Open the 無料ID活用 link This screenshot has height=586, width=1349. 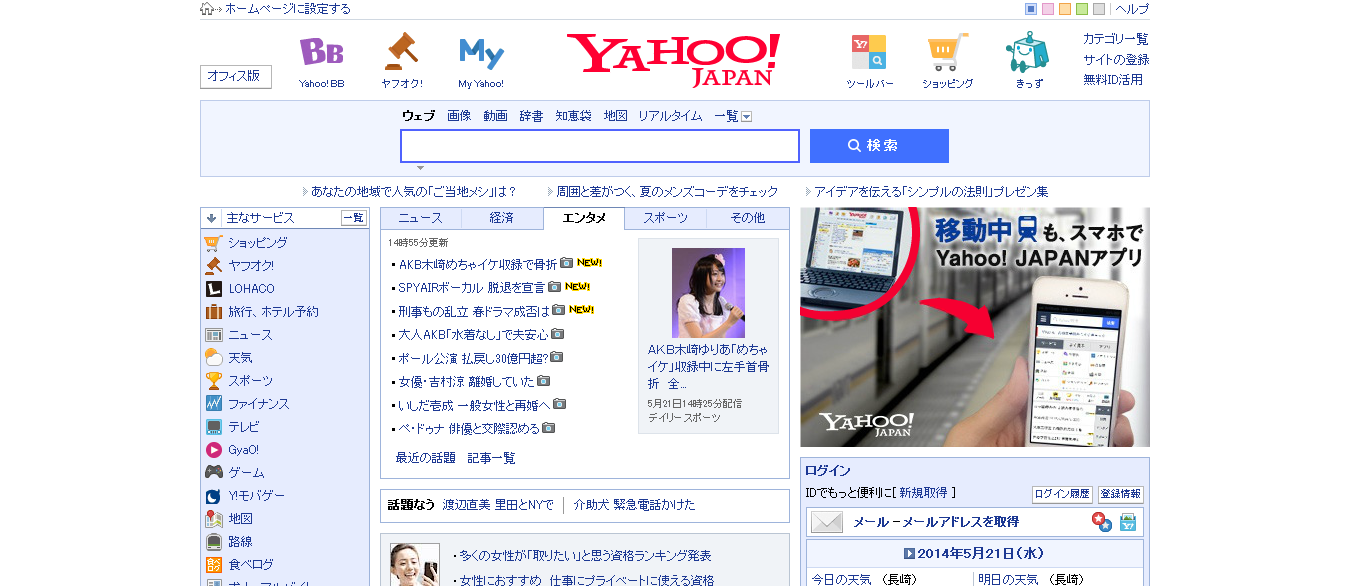point(1113,80)
